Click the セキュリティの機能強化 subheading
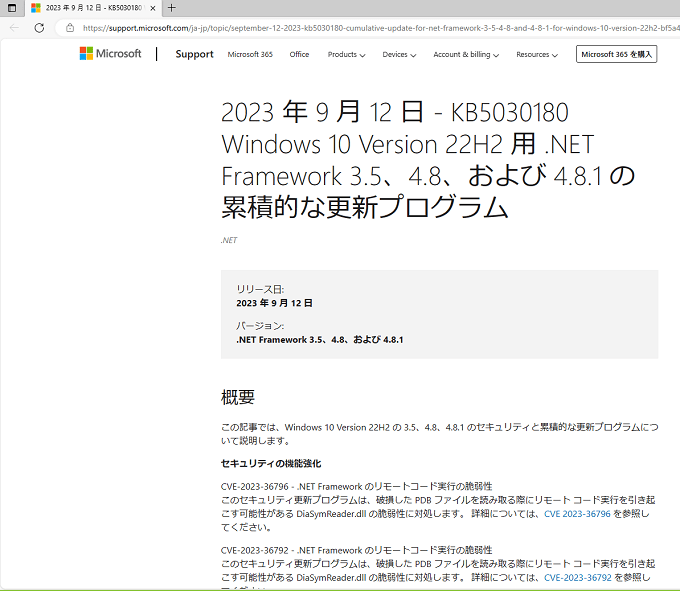 (271, 464)
